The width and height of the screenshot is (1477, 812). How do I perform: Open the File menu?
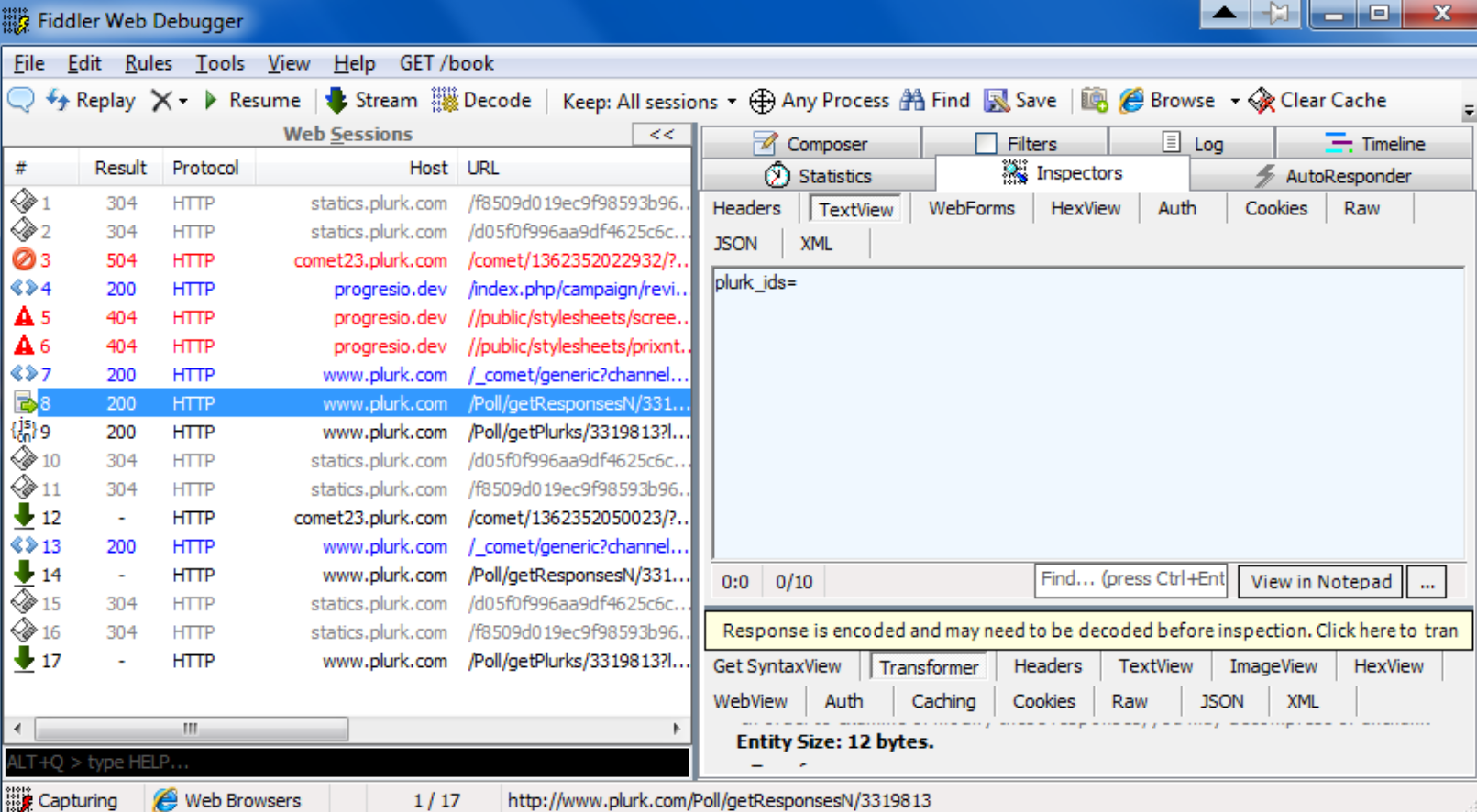point(28,63)
